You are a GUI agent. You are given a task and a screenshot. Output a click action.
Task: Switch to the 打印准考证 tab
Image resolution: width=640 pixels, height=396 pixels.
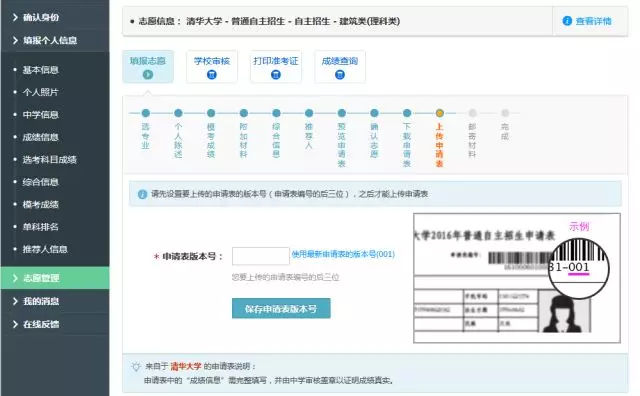276,67
